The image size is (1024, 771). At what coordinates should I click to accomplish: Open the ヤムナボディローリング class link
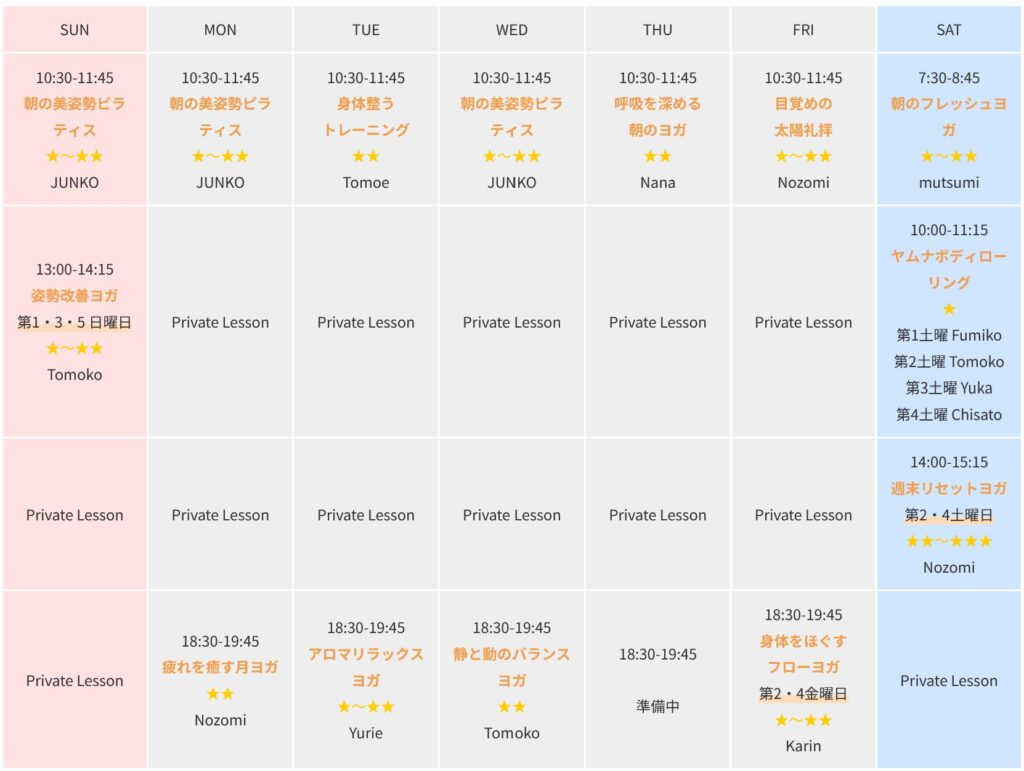[x=948, y=269]
